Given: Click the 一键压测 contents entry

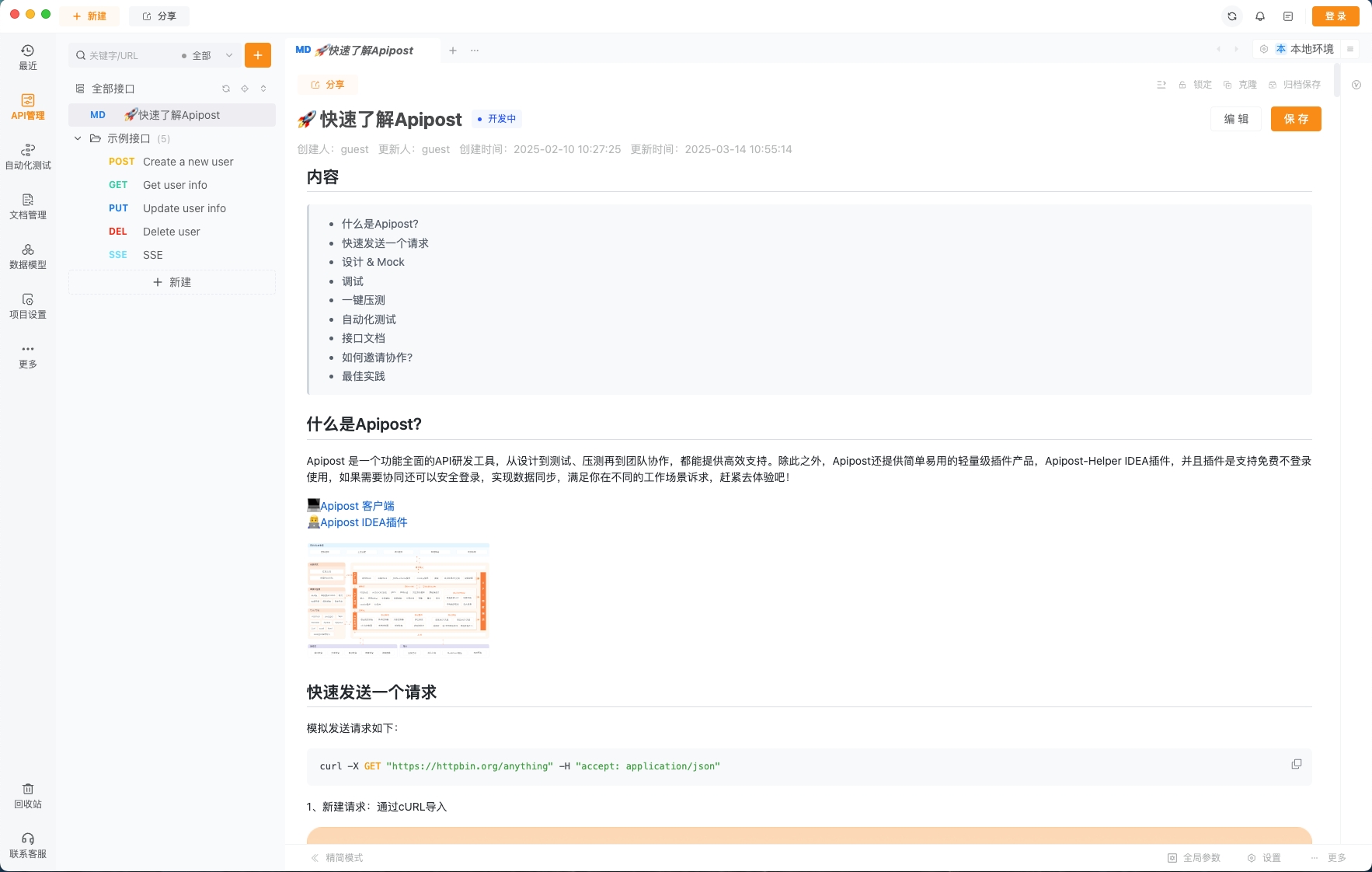Looking at the screenshot, I should [364, 300].
